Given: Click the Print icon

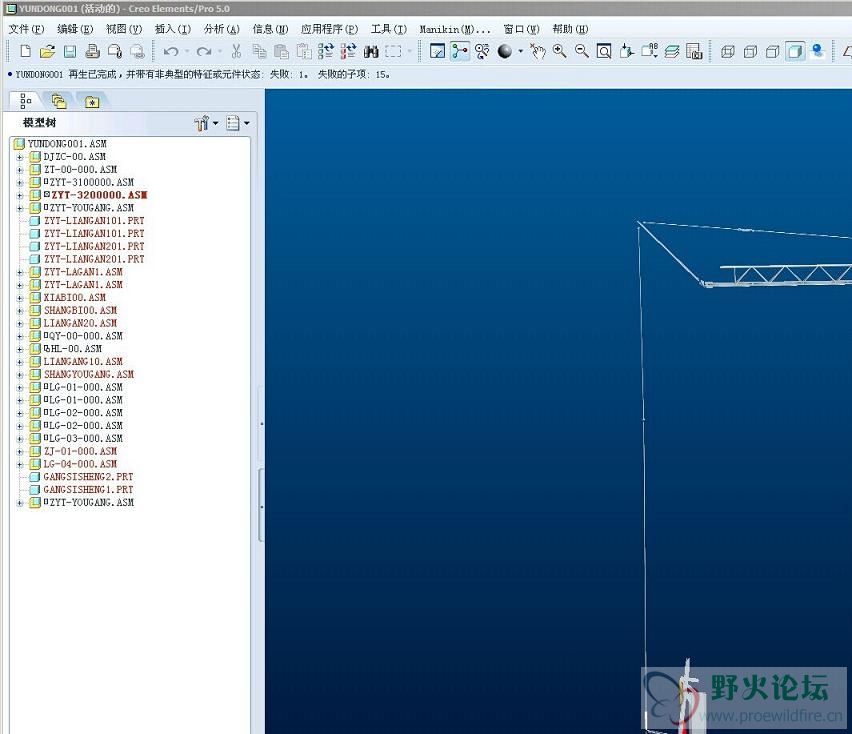Looking at the screenshot, I should [x=92, y=51].
